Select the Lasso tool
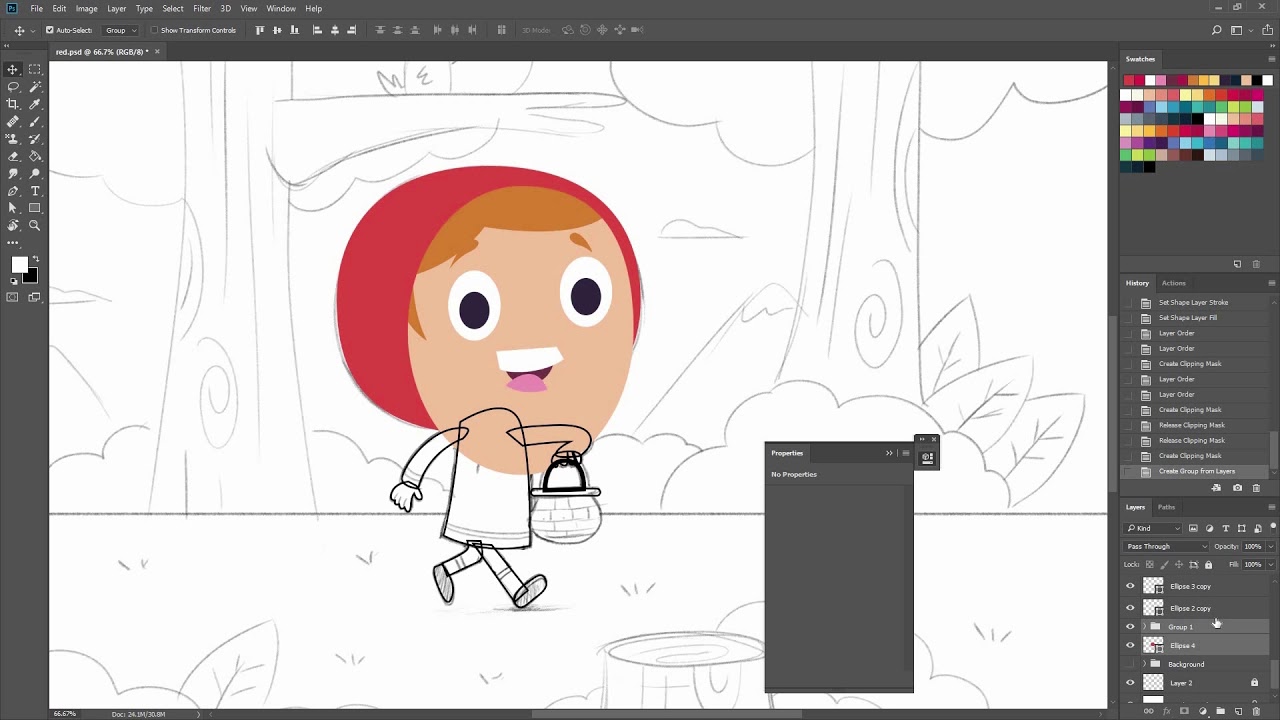Viewport: 1280px width, 720px height. (x=13, y=87)
